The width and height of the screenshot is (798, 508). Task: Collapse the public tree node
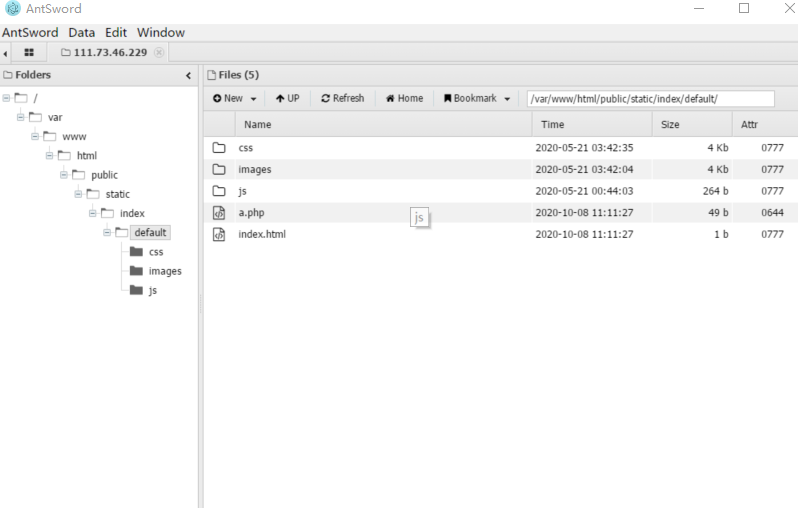(64, 175)
